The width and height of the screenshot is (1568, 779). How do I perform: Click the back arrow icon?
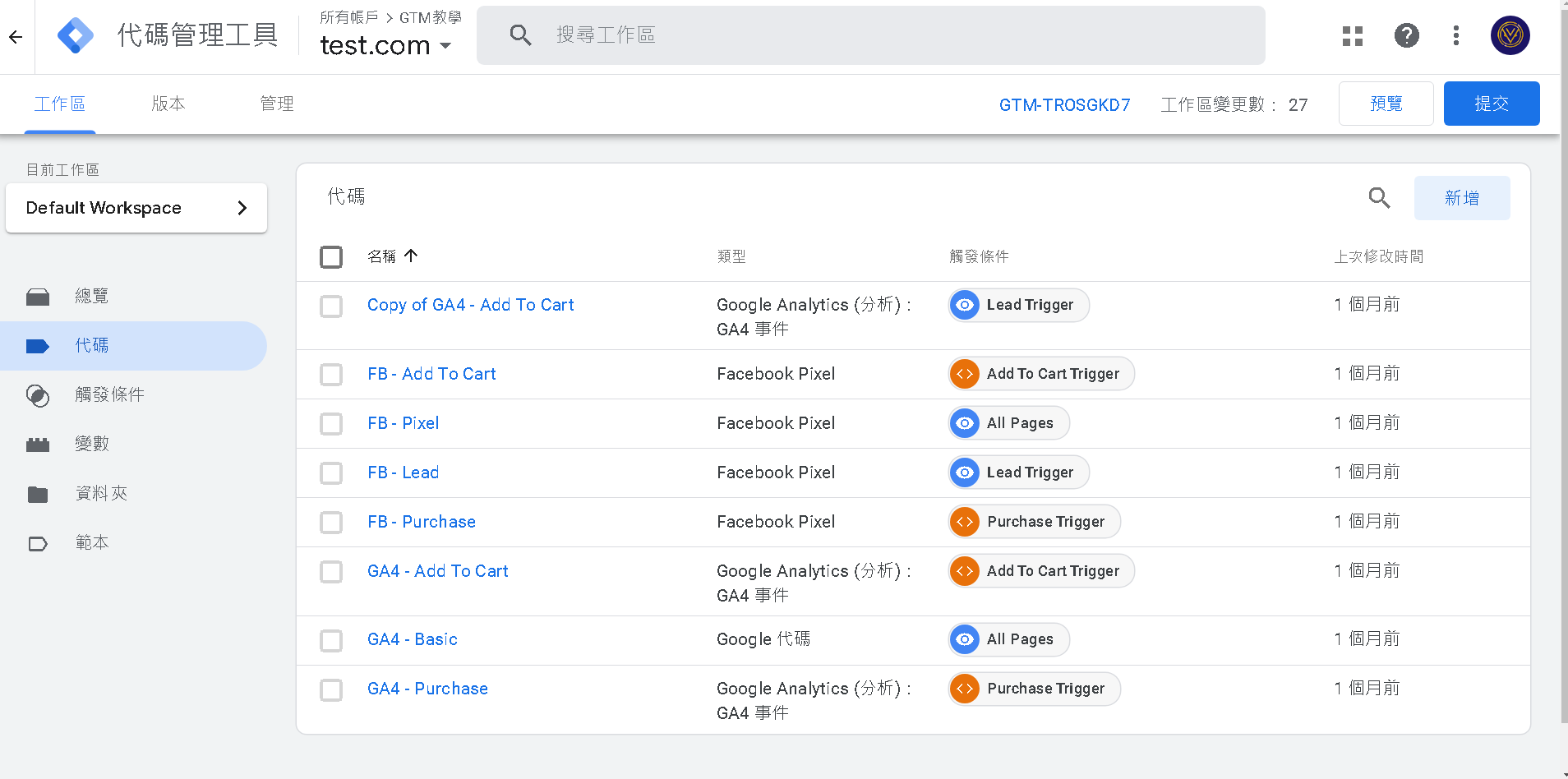pos(16,36)
